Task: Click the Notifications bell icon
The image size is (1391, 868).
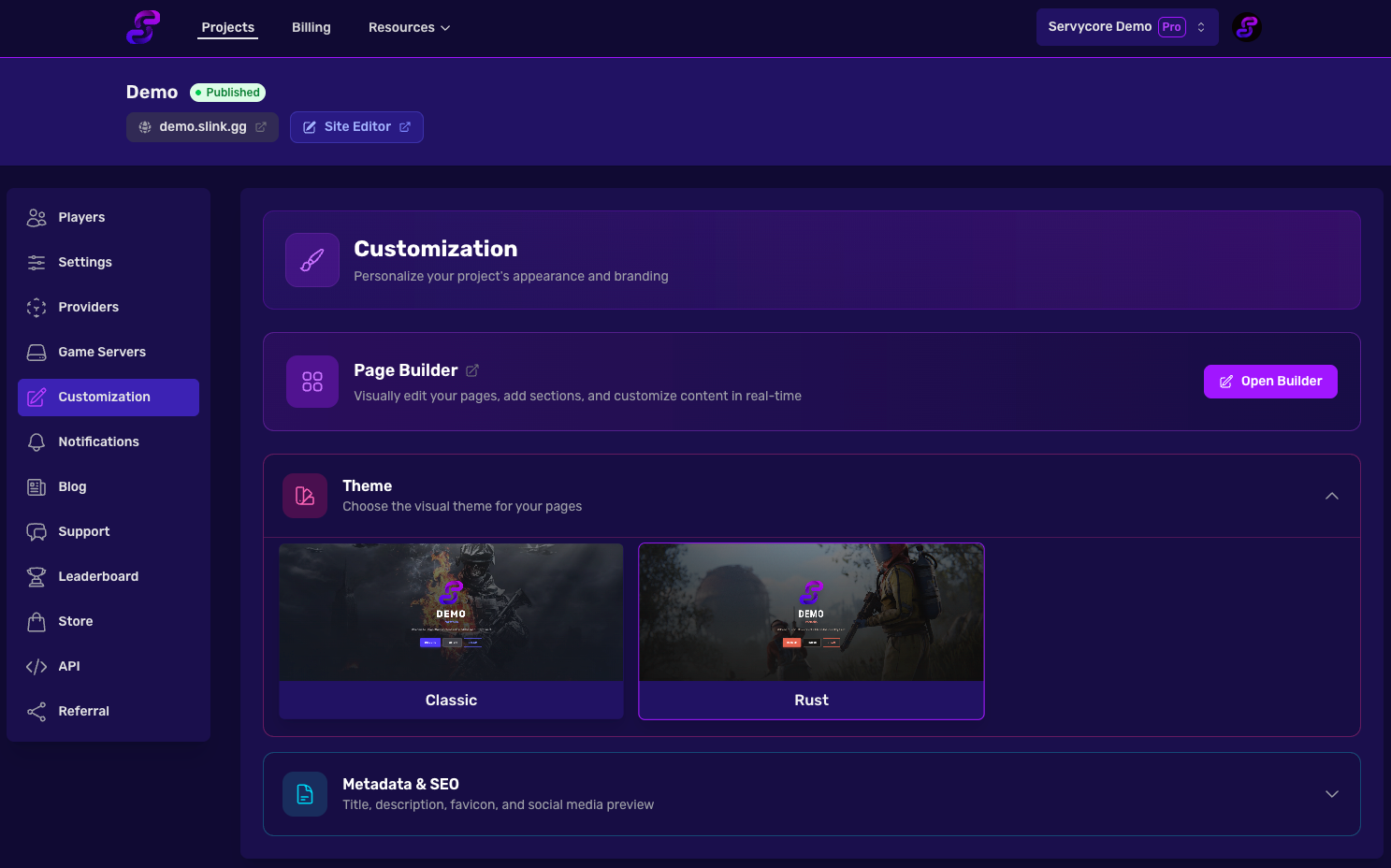Action: [x=36, y=441]
